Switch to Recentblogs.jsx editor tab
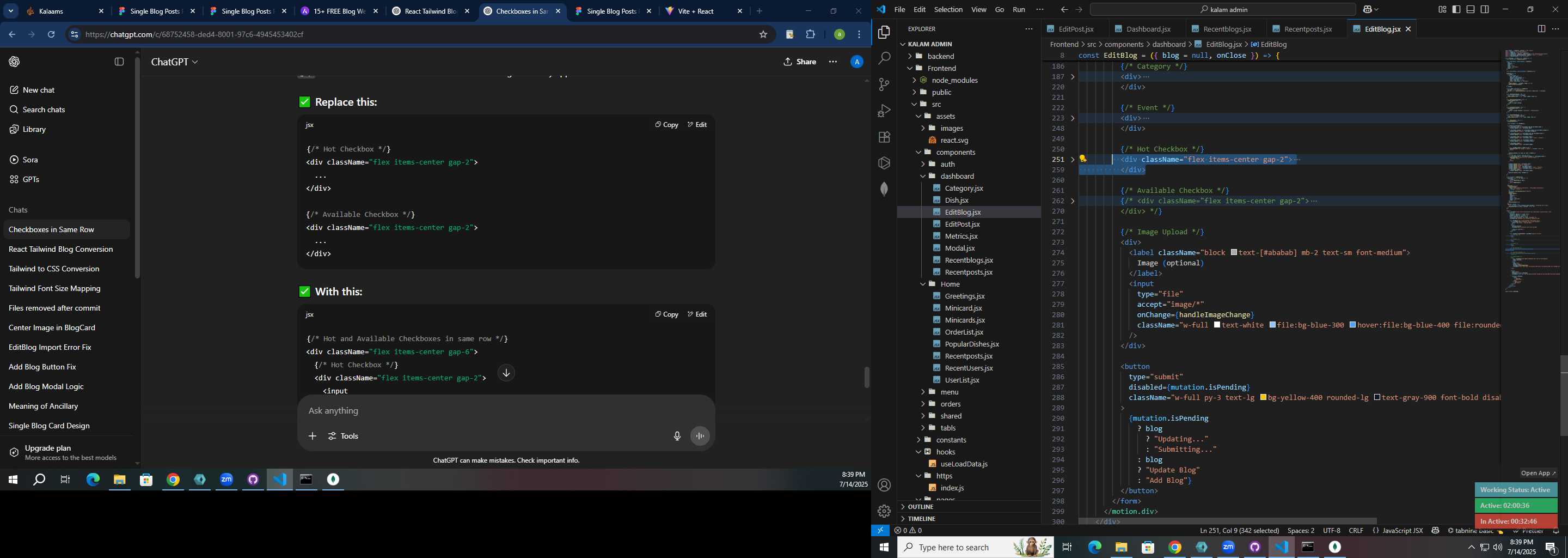Viewport: 1568px width, 558px height. click(1227, 29)
